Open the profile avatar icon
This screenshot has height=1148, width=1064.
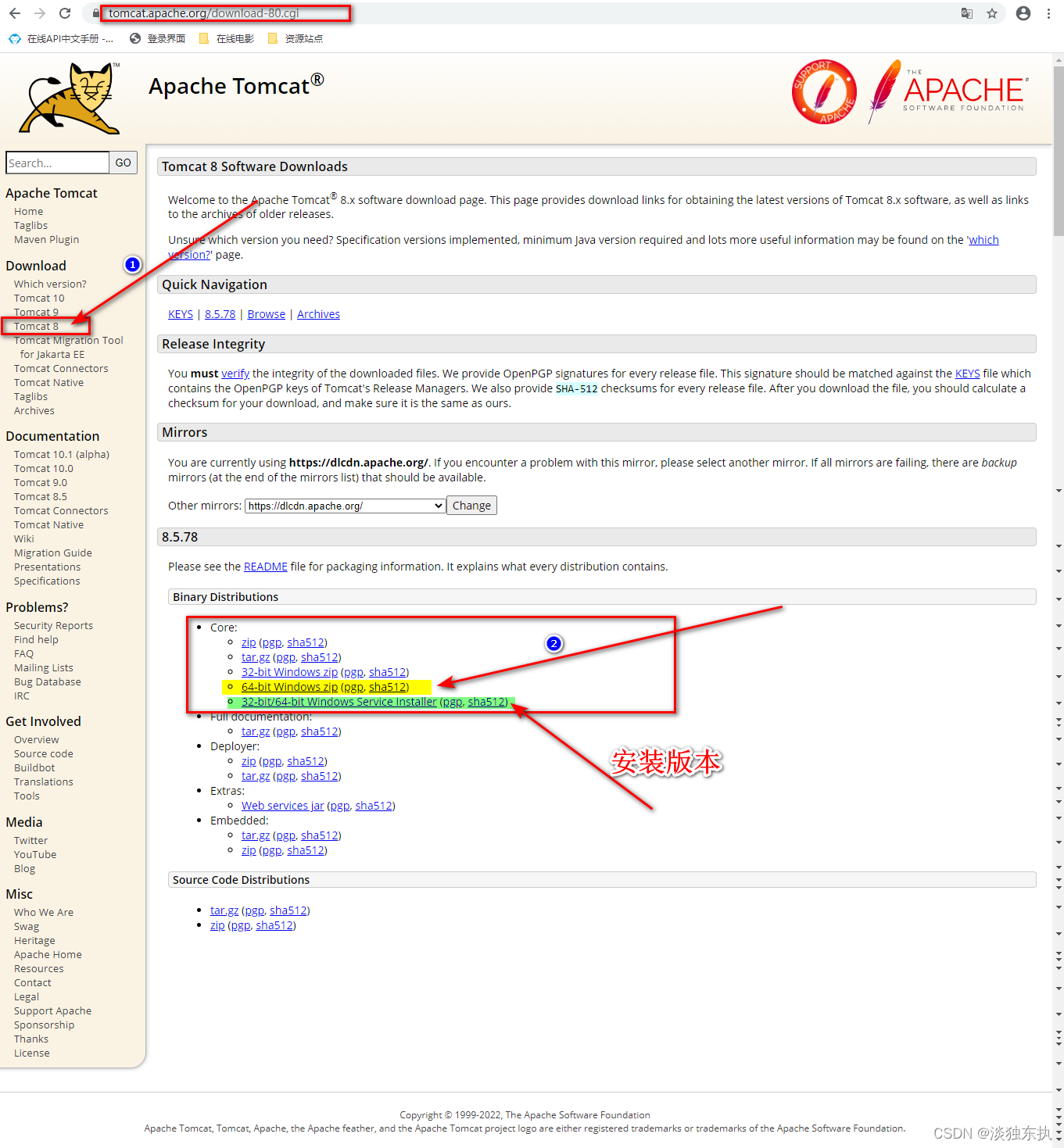point(1023,13)
